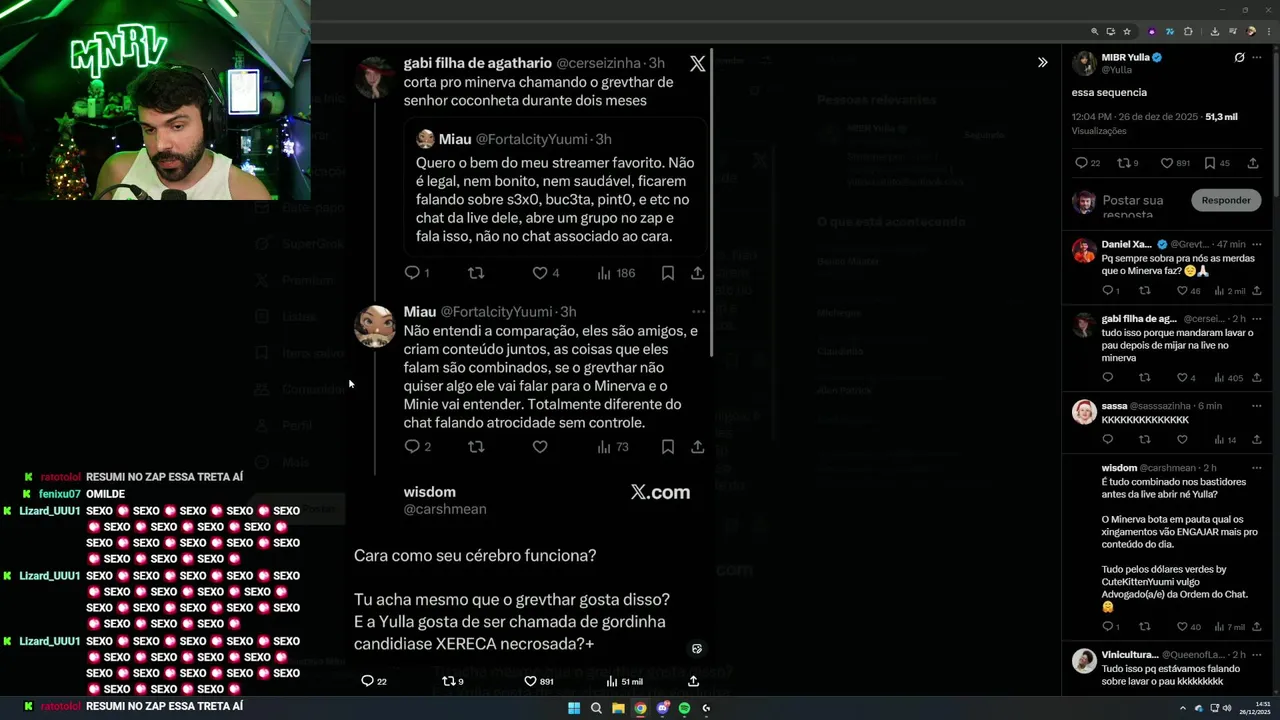Bookmark Yulla post showing 45
Viewport: 1280px width, 720px height.
(x=1217, y=163)
